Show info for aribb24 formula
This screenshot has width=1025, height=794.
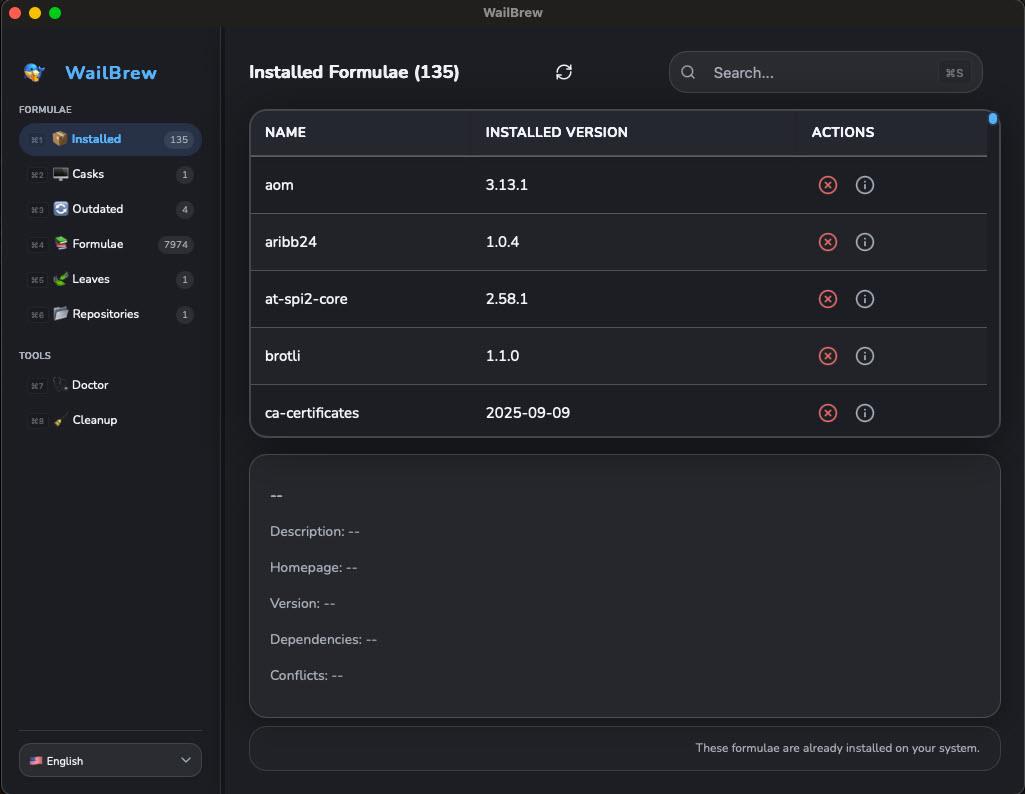coord(865,242)
